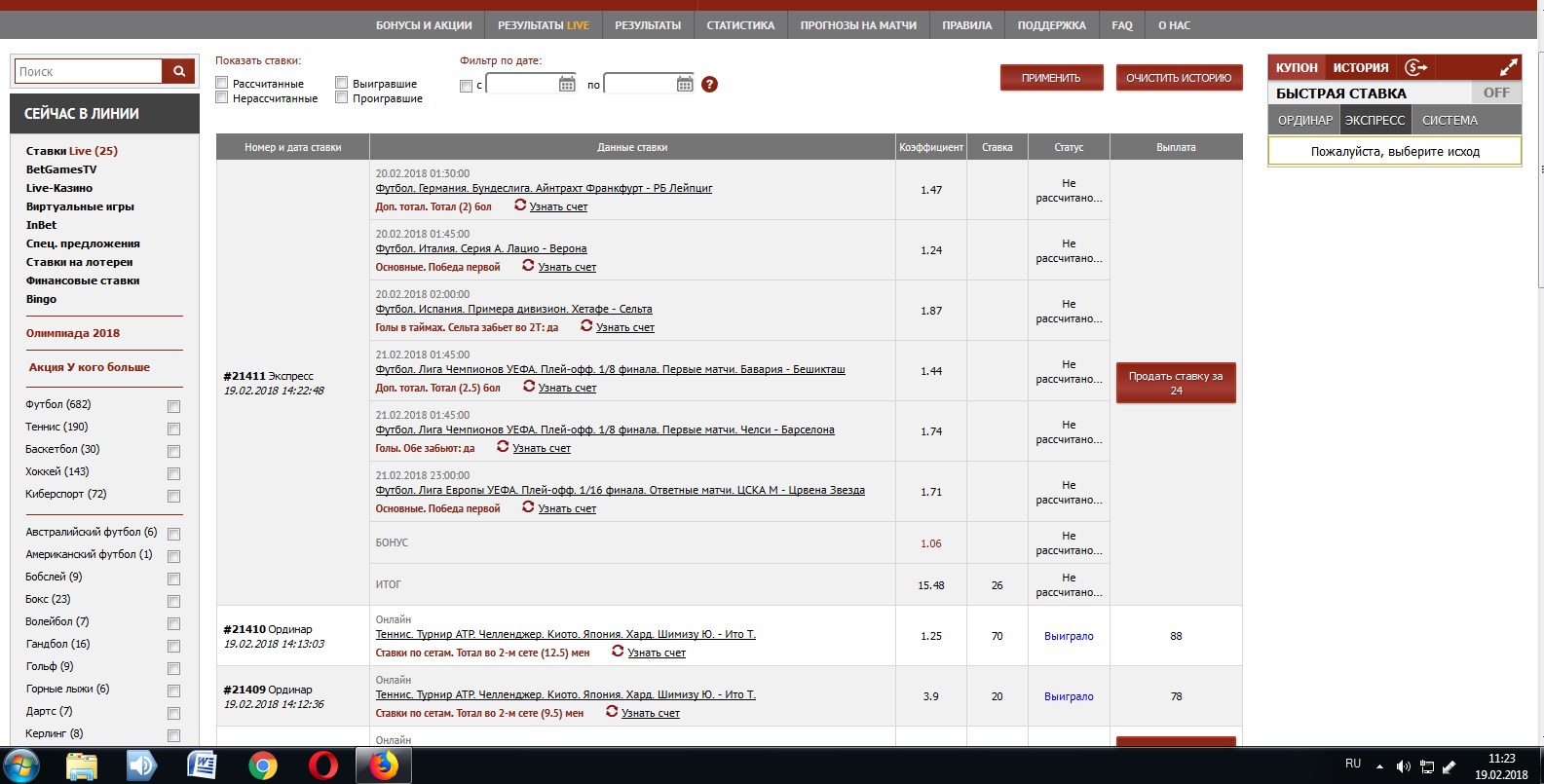Select the СИСТЕМА bet type tab
1544x784 pixels.
1450,120
